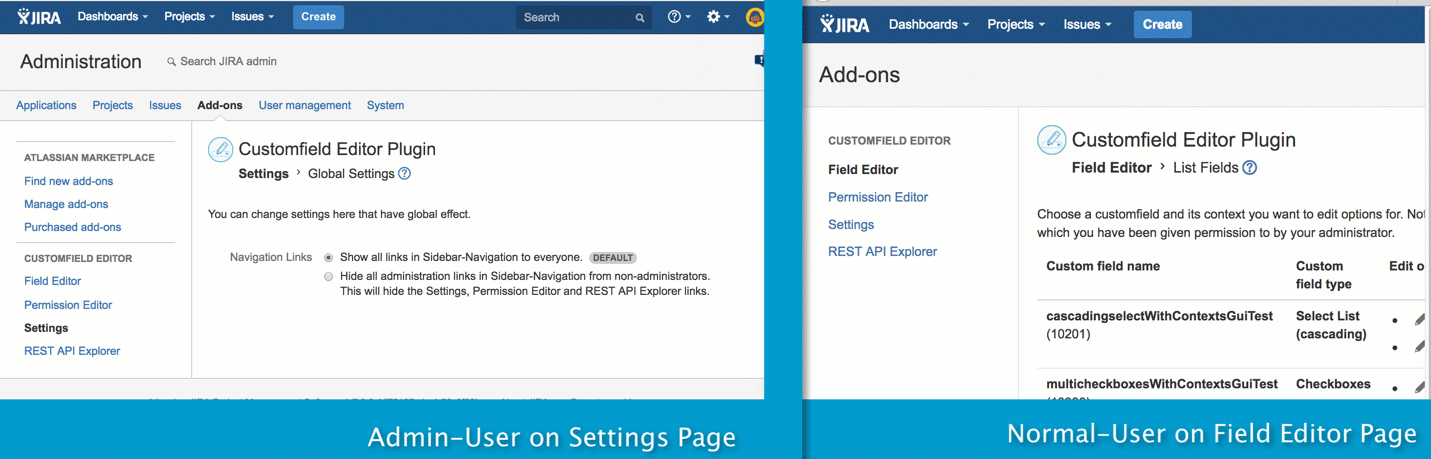The height and width of the screenshot is (459, 1431).
Task: Switch to User management admin tab
Action: click(305, 105)
